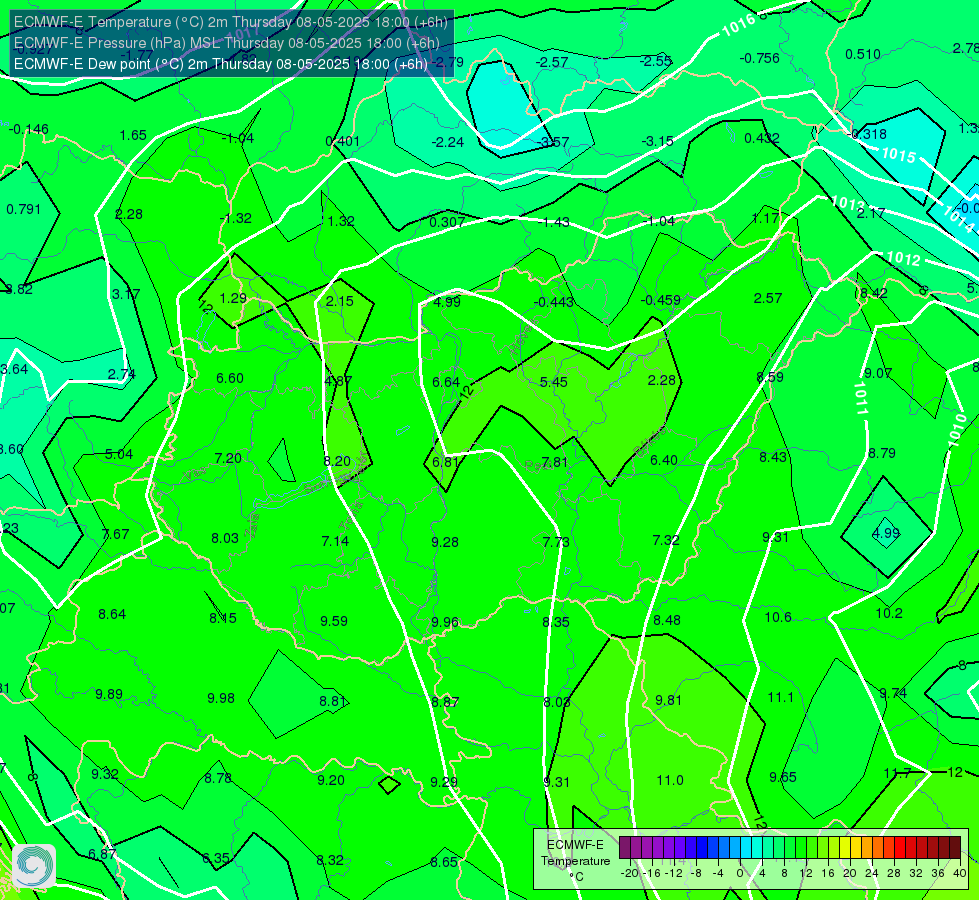The height and width of the screenshot is (900, 979).
Task: Select the ECMWF-E Temperature 2m layer title
Action: [x=231, y=22]
